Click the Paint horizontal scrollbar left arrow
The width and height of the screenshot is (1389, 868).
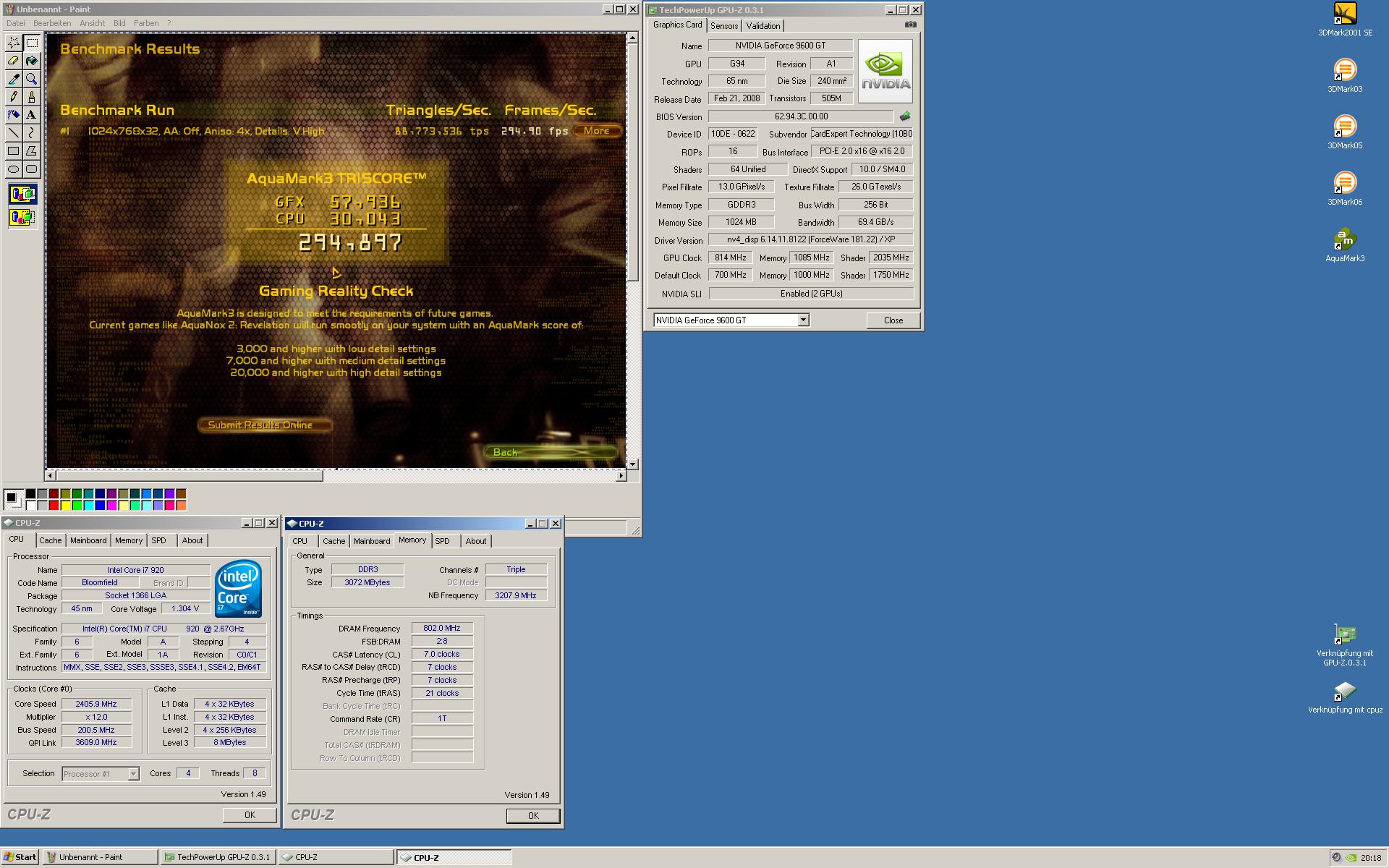[51, 475]
